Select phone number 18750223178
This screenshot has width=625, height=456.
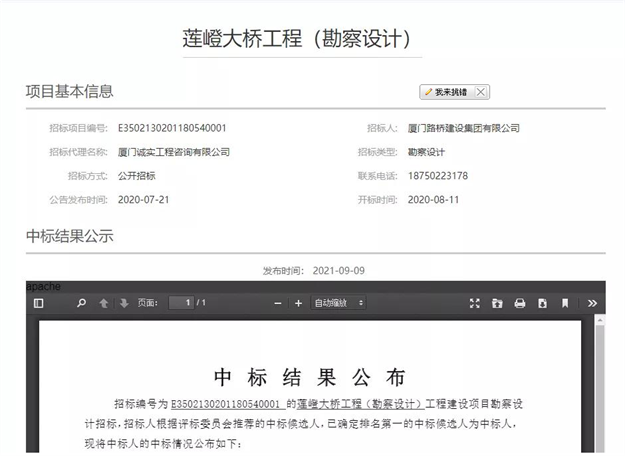[x=438, y=176]
